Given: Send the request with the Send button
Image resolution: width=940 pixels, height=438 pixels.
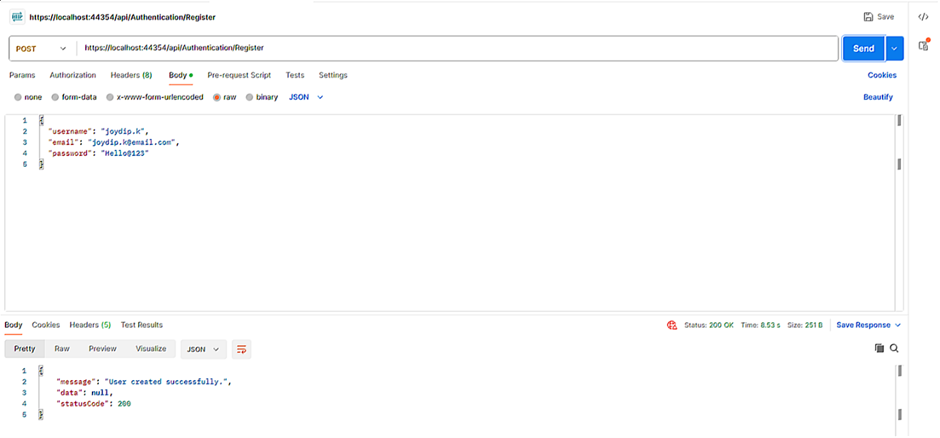Looking at the screenshot, I should [x=863, y=49].
